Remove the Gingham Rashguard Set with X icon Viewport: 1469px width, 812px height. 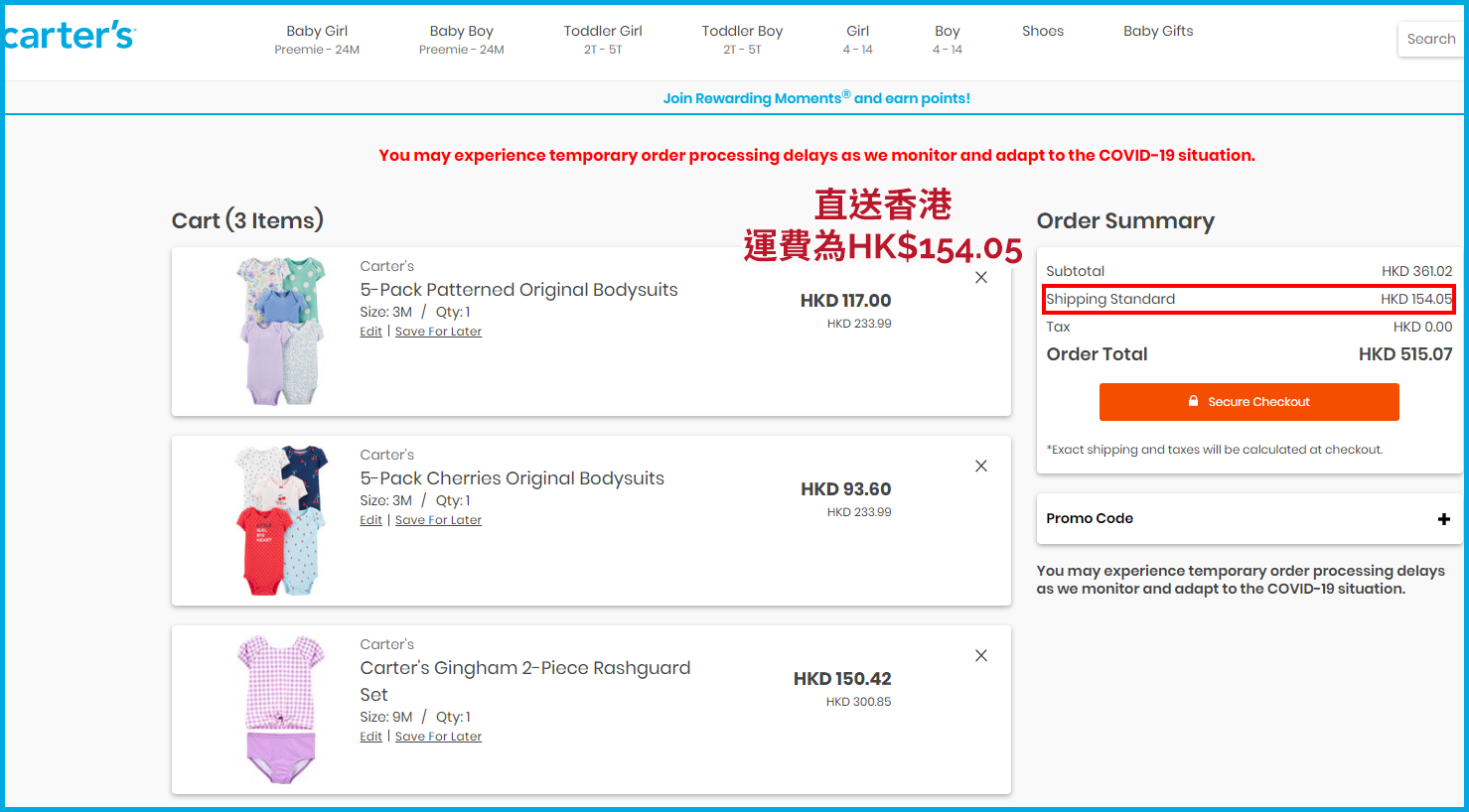(980, 656)
